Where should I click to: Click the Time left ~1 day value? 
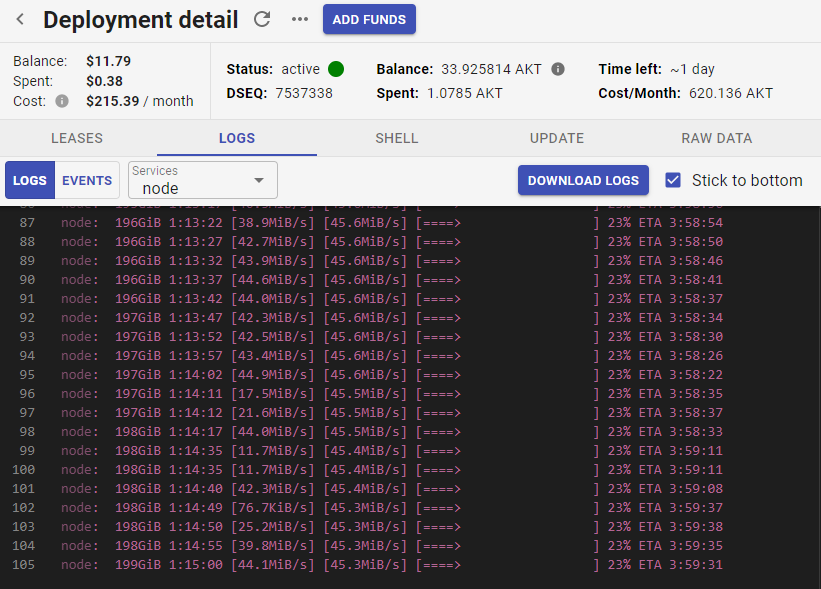tap(692, 69)
